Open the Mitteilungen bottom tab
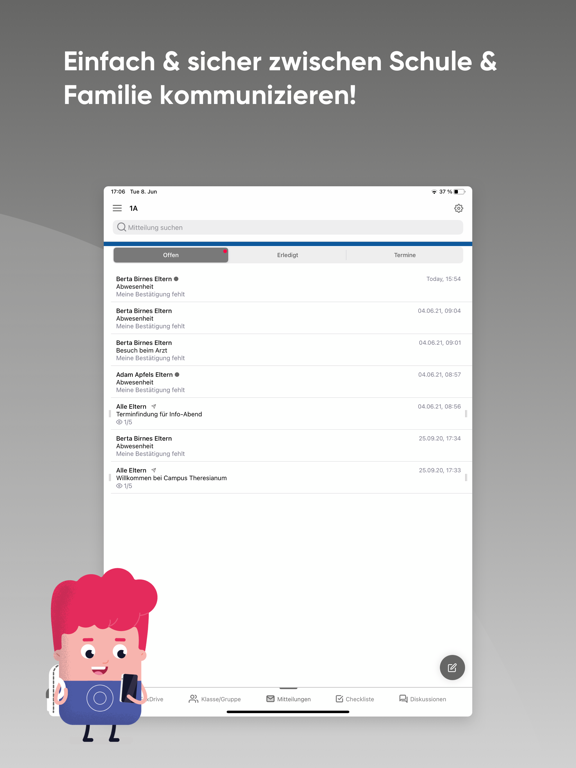The image size is (576, 768). point(288,699)
